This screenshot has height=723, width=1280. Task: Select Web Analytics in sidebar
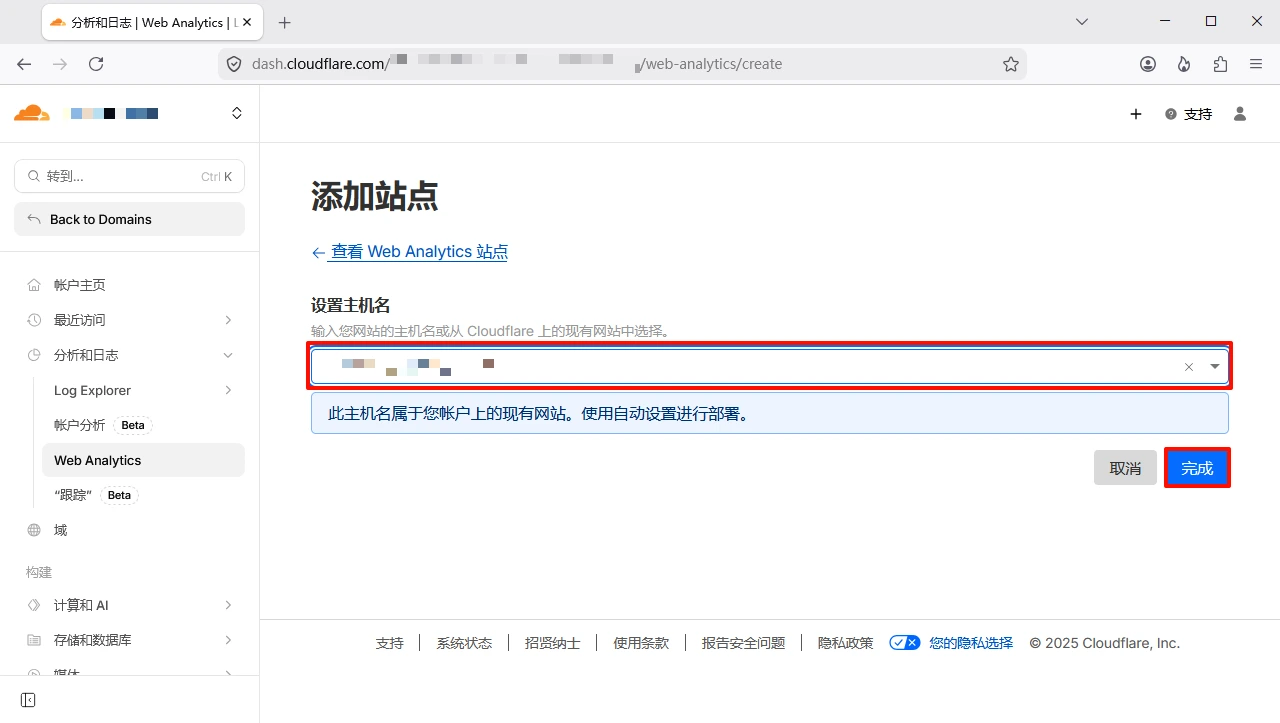tap(98, 460)
